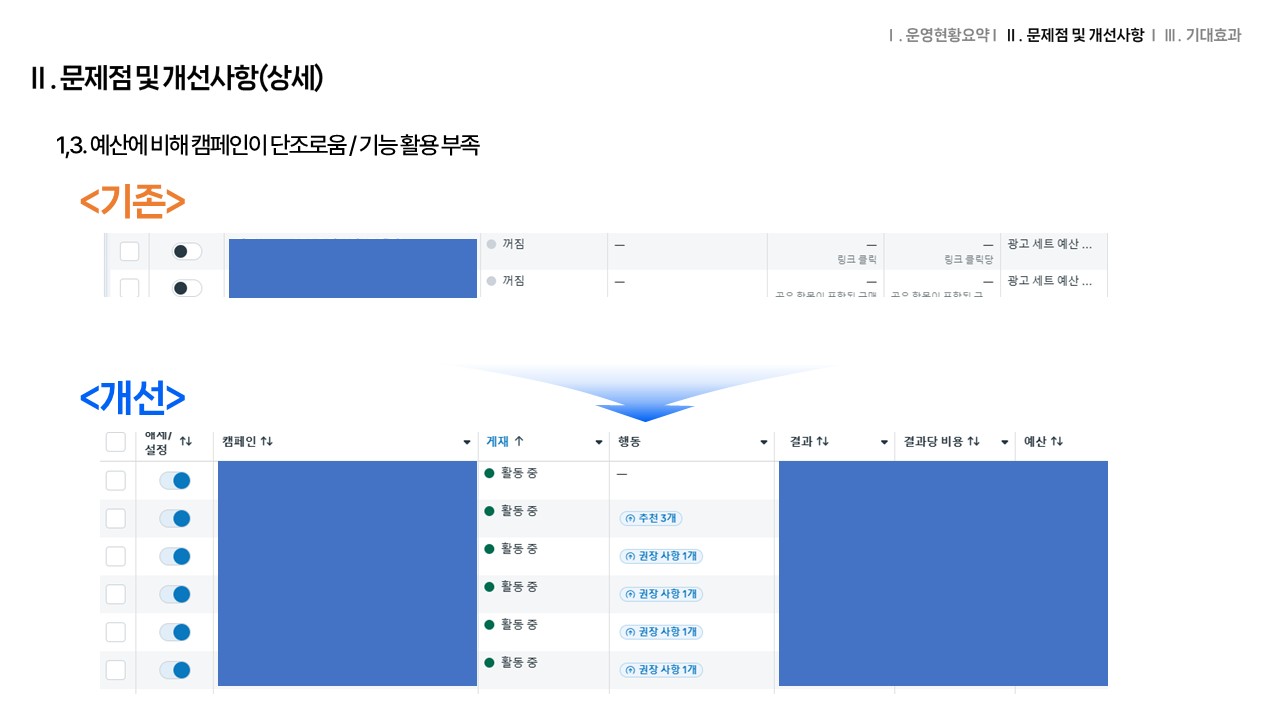Click the sort arrows next to 캠페인 header

click(266, 442)
